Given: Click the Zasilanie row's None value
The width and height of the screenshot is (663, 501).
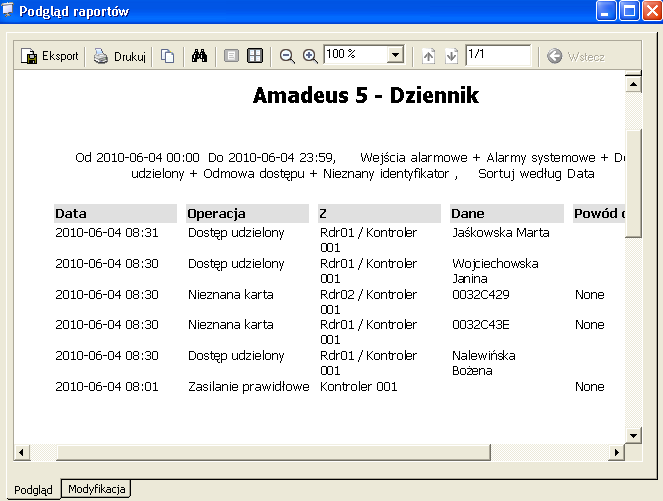Looking at the screenshot, I should coord(589,386).
